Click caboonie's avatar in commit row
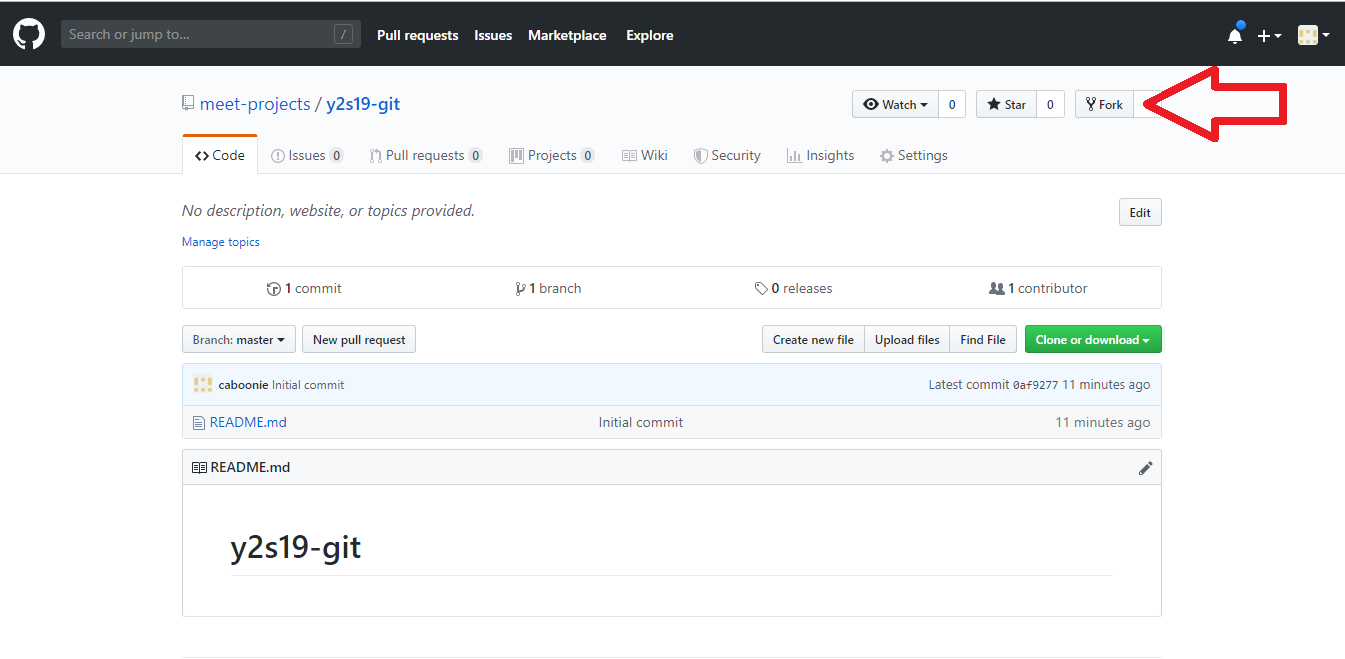Image resolution: width=1345 pixels, height=659 pixels. (x=203, y=384)
